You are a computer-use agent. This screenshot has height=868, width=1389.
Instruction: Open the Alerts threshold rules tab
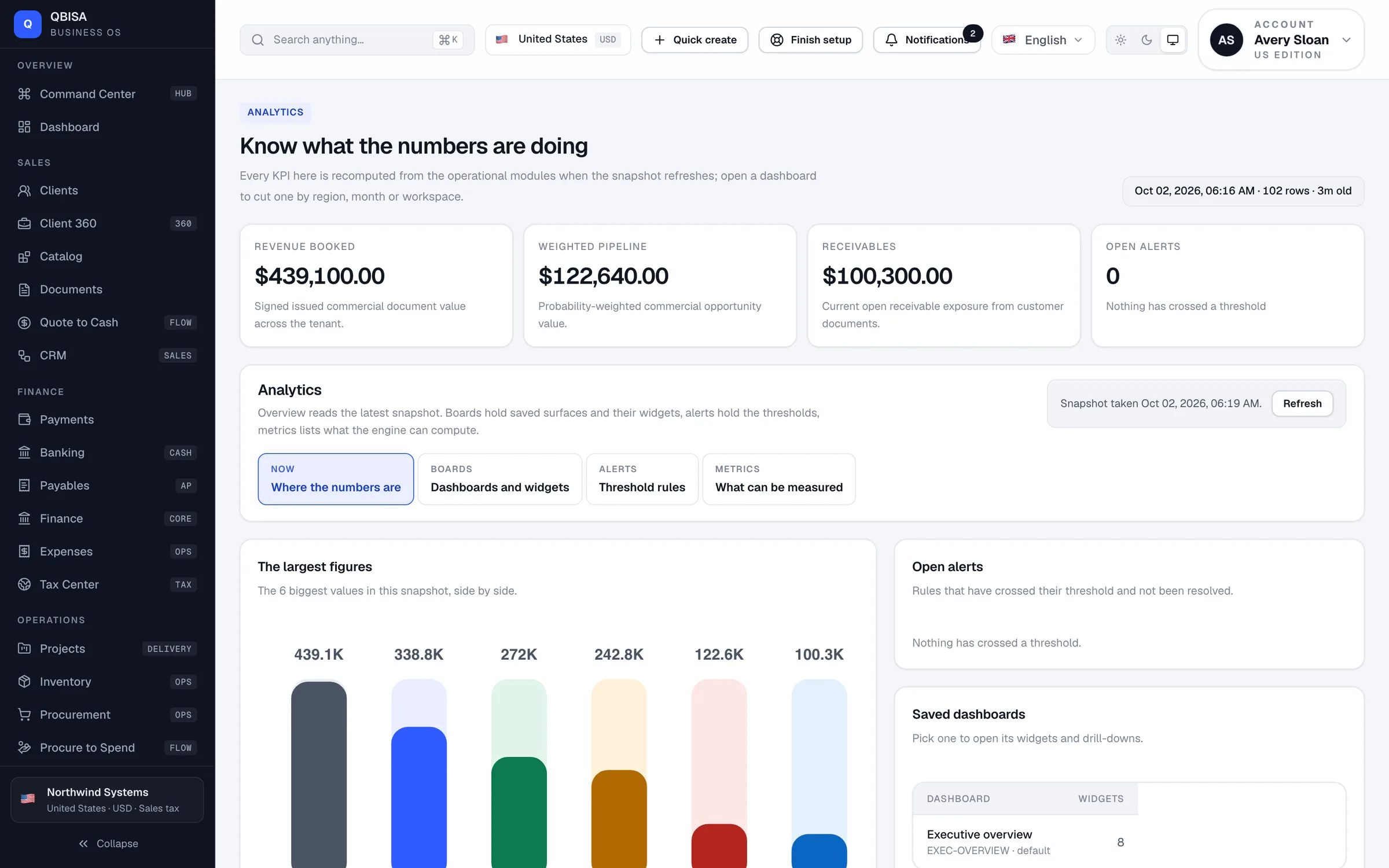point(642,479)
